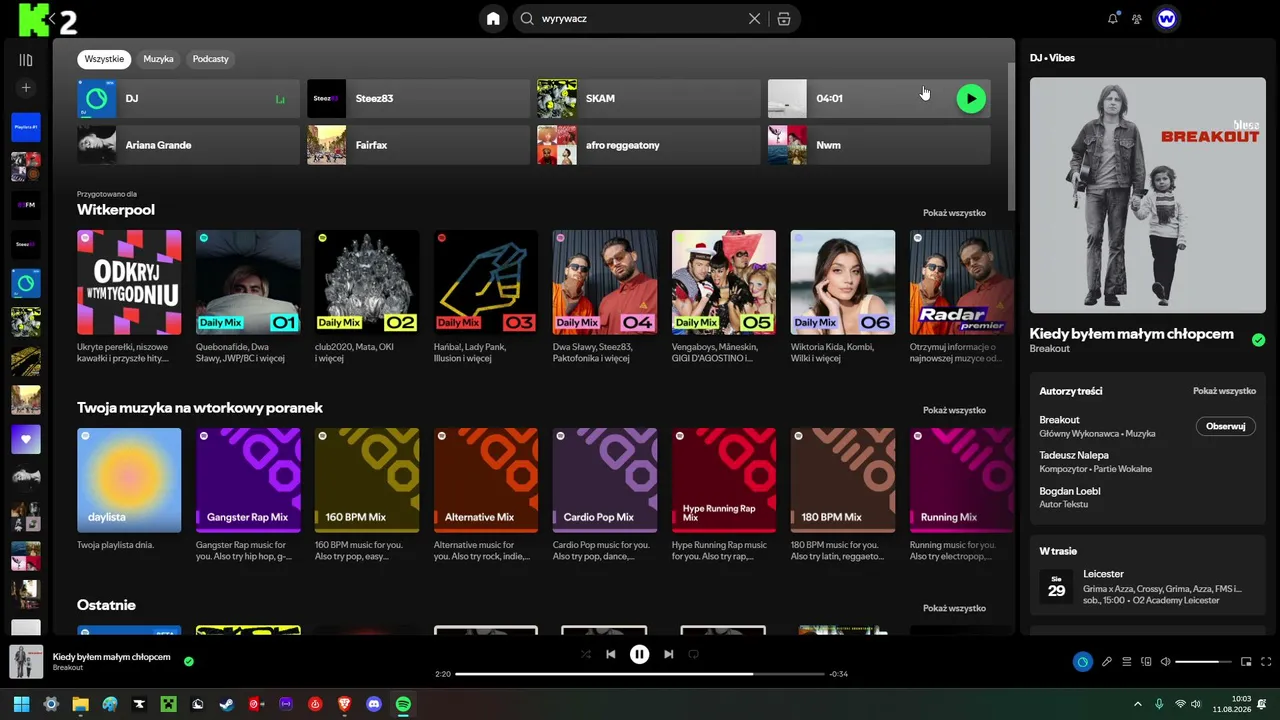Open the Ariana Grande shortcut tile
The image size is (1280, 720).
point(188,145)
